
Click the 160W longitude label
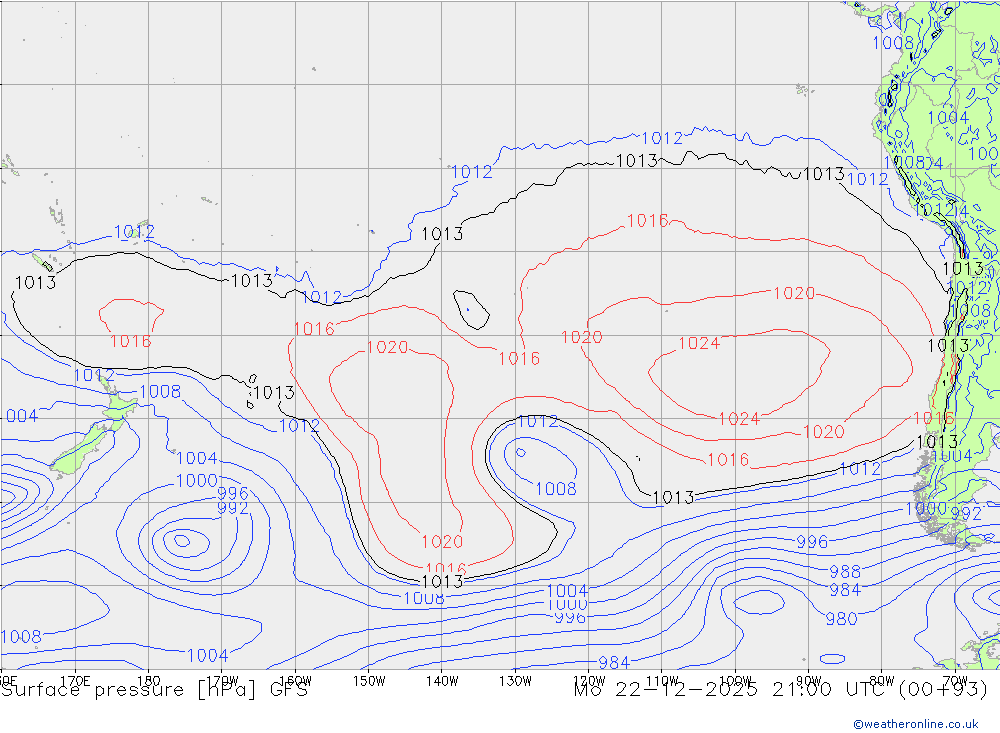[x=295, y=681]
